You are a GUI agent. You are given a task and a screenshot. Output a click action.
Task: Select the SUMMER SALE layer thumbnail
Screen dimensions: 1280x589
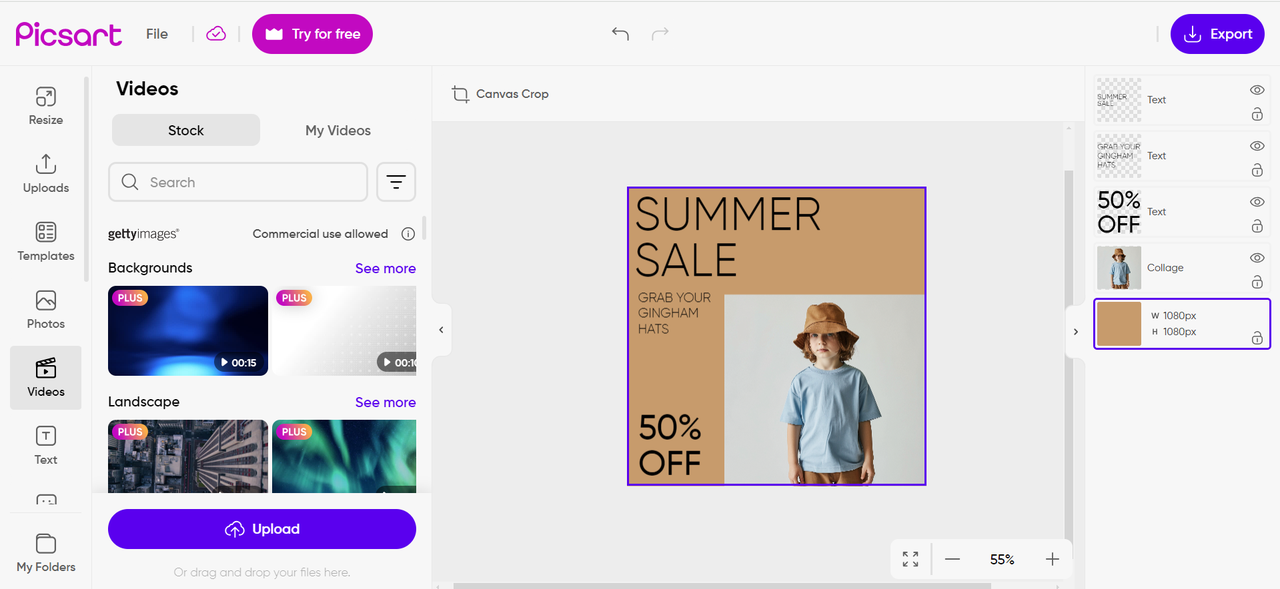click(1118, 100)
